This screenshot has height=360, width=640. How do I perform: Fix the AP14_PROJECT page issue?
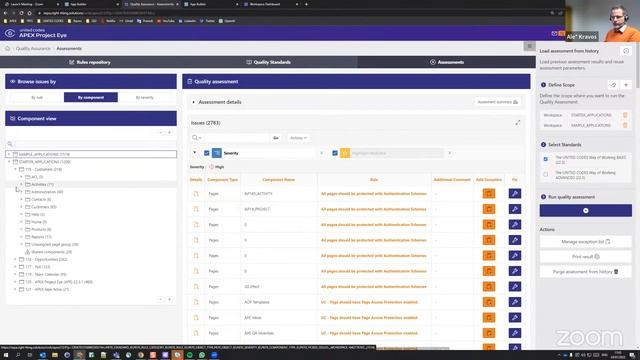coord(515,209)
